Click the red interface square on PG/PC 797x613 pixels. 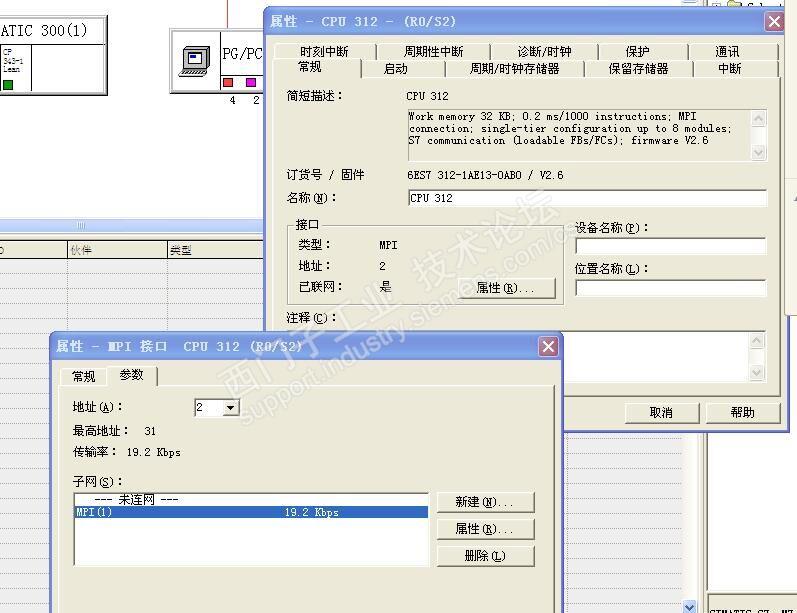click(x=228, y=82)
